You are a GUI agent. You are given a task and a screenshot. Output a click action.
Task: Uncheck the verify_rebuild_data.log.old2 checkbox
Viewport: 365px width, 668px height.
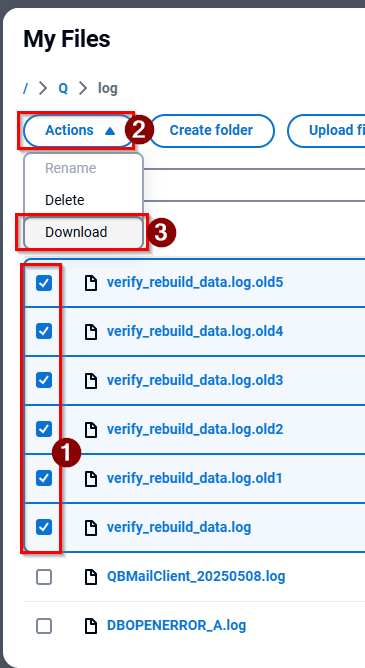tap(44, 429)
